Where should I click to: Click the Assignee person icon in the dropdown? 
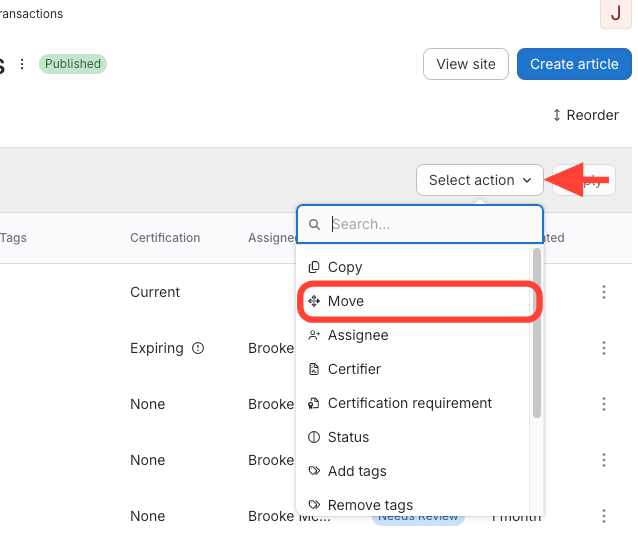pyautogui.click(x=314, y=335)
